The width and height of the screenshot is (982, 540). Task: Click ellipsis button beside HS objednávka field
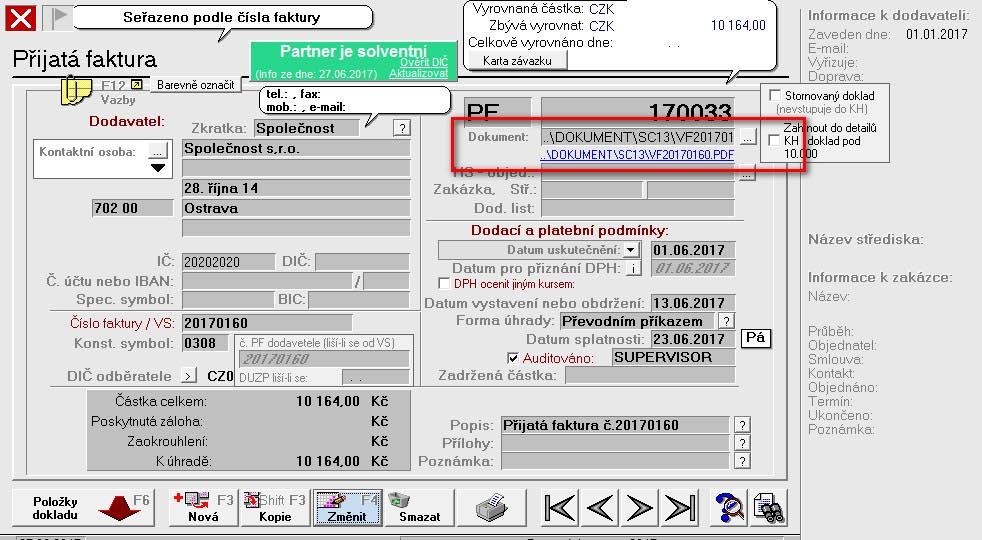tap(747, 175)
